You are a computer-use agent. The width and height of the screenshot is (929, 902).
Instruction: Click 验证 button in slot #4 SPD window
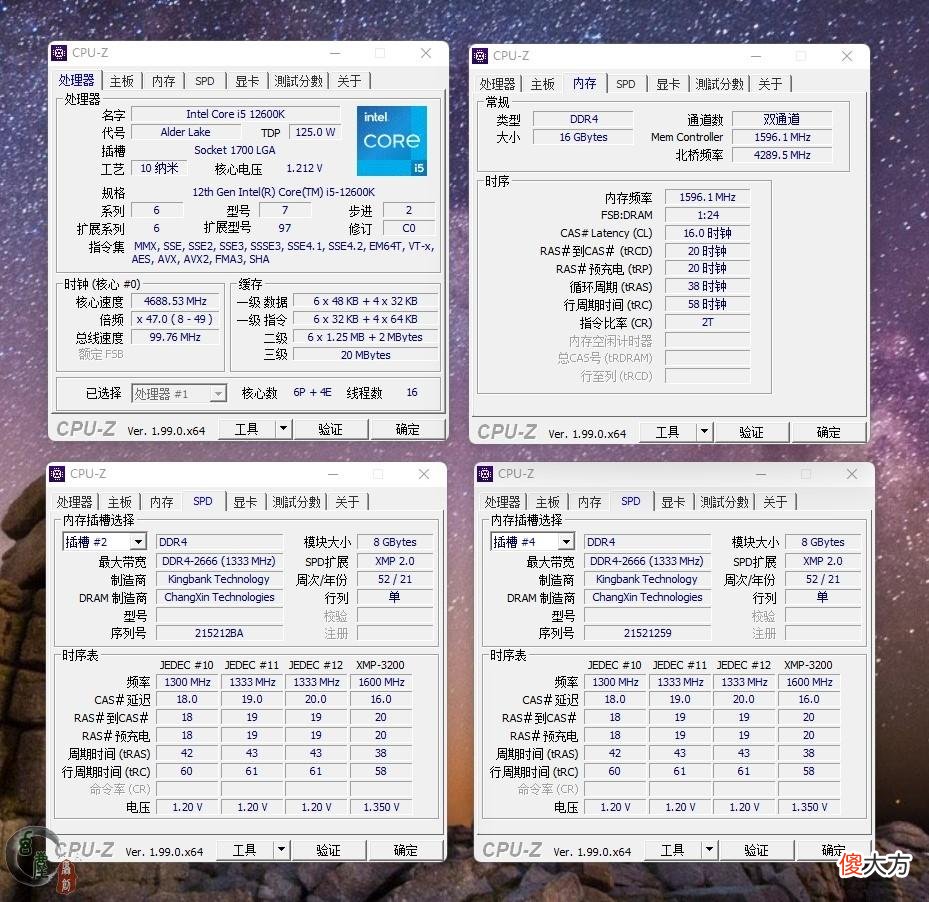point(756,850)
